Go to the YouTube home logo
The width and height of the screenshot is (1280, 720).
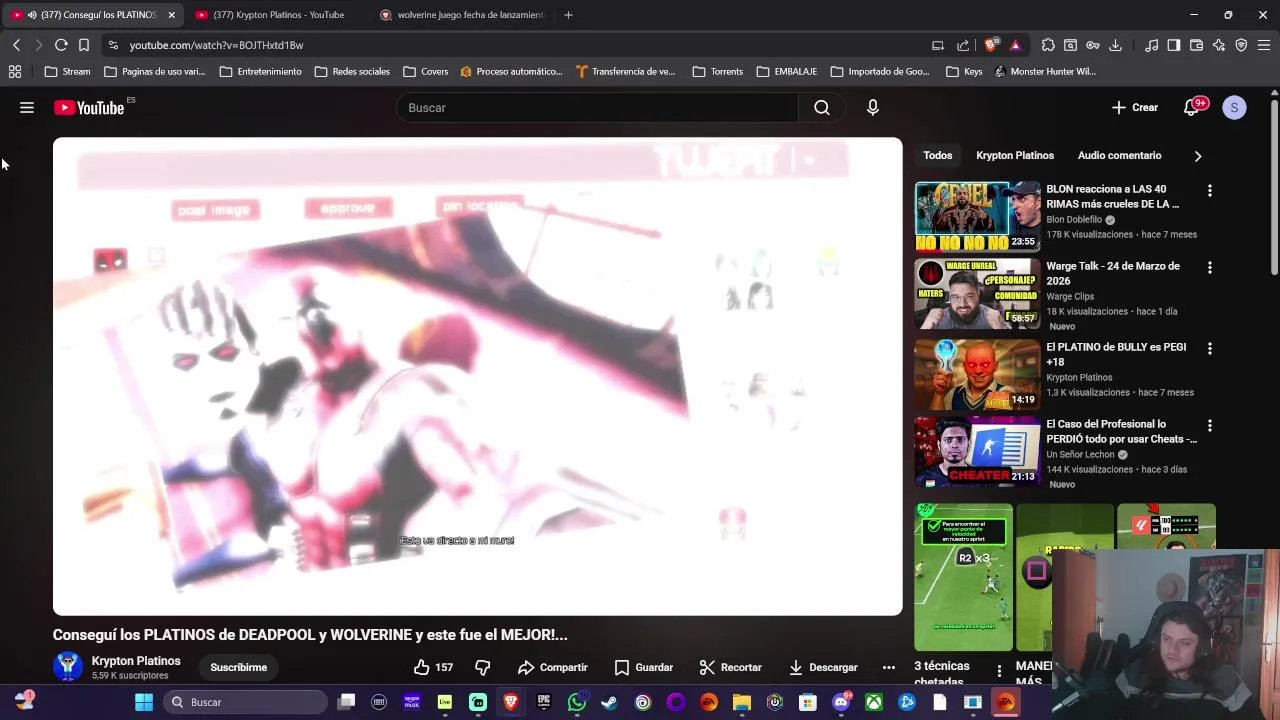88,107
